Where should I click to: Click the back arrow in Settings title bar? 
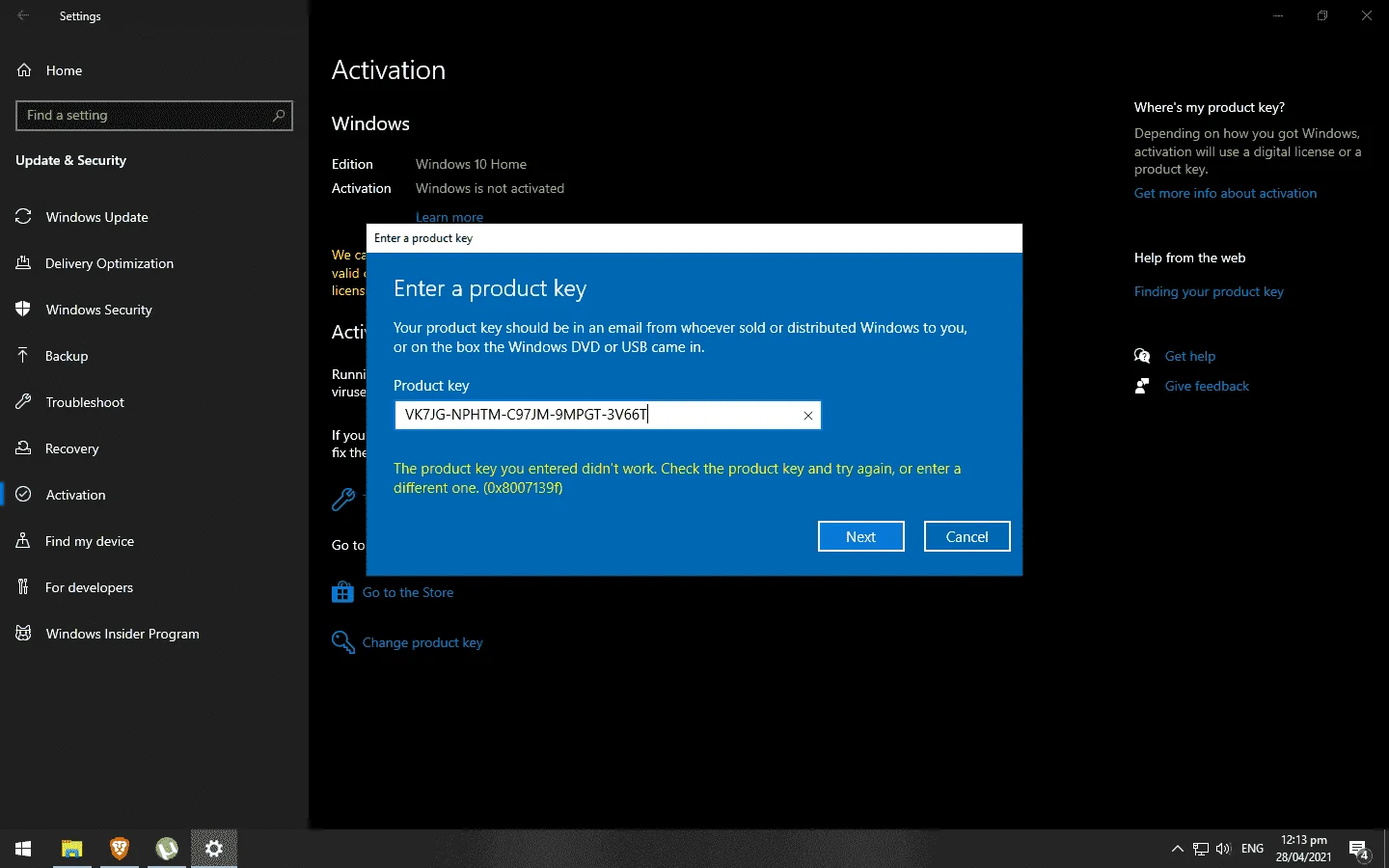tap(23, 15)
